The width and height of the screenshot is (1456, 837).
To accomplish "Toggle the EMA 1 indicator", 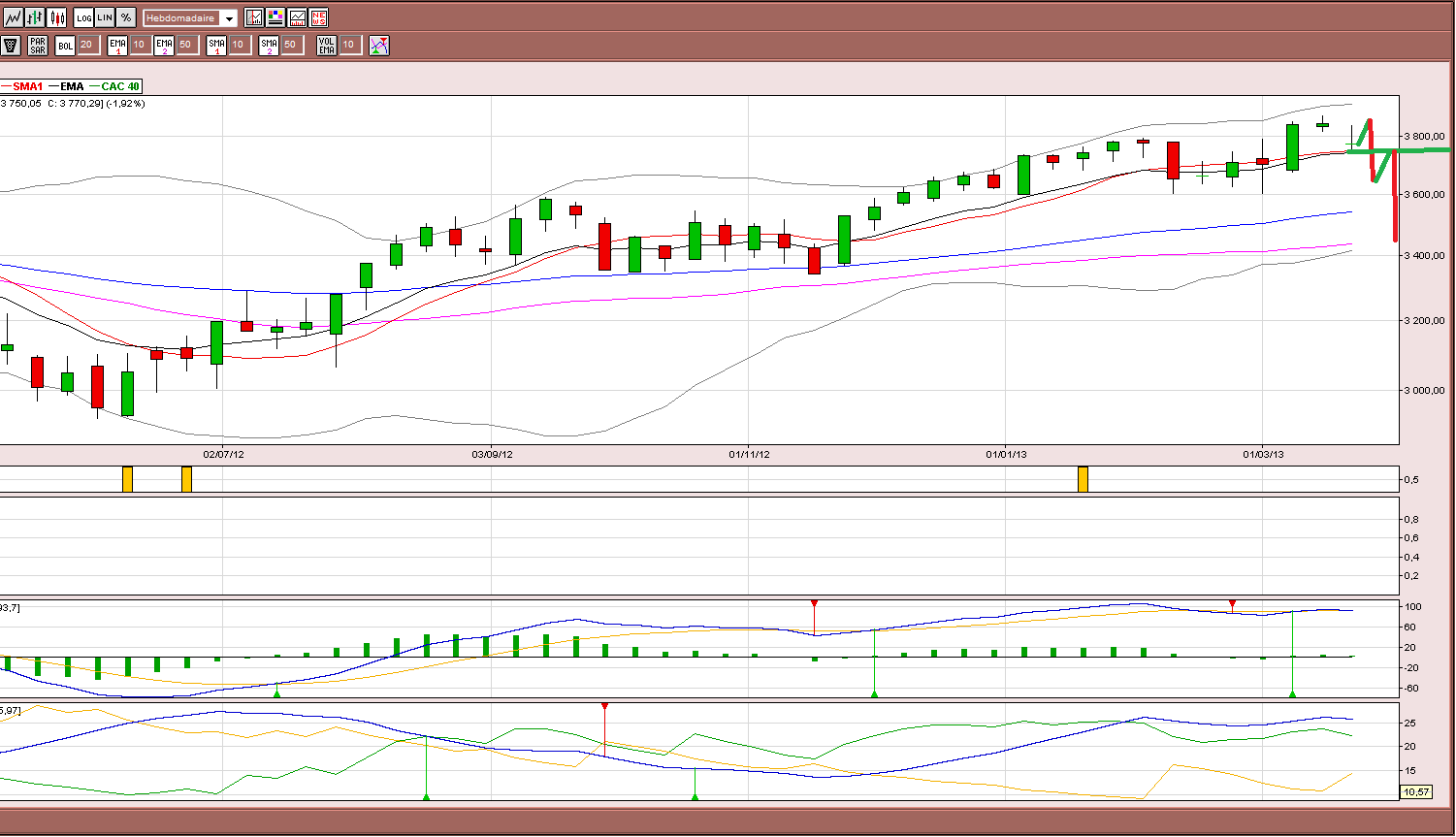I will click(x=117, y=45).
